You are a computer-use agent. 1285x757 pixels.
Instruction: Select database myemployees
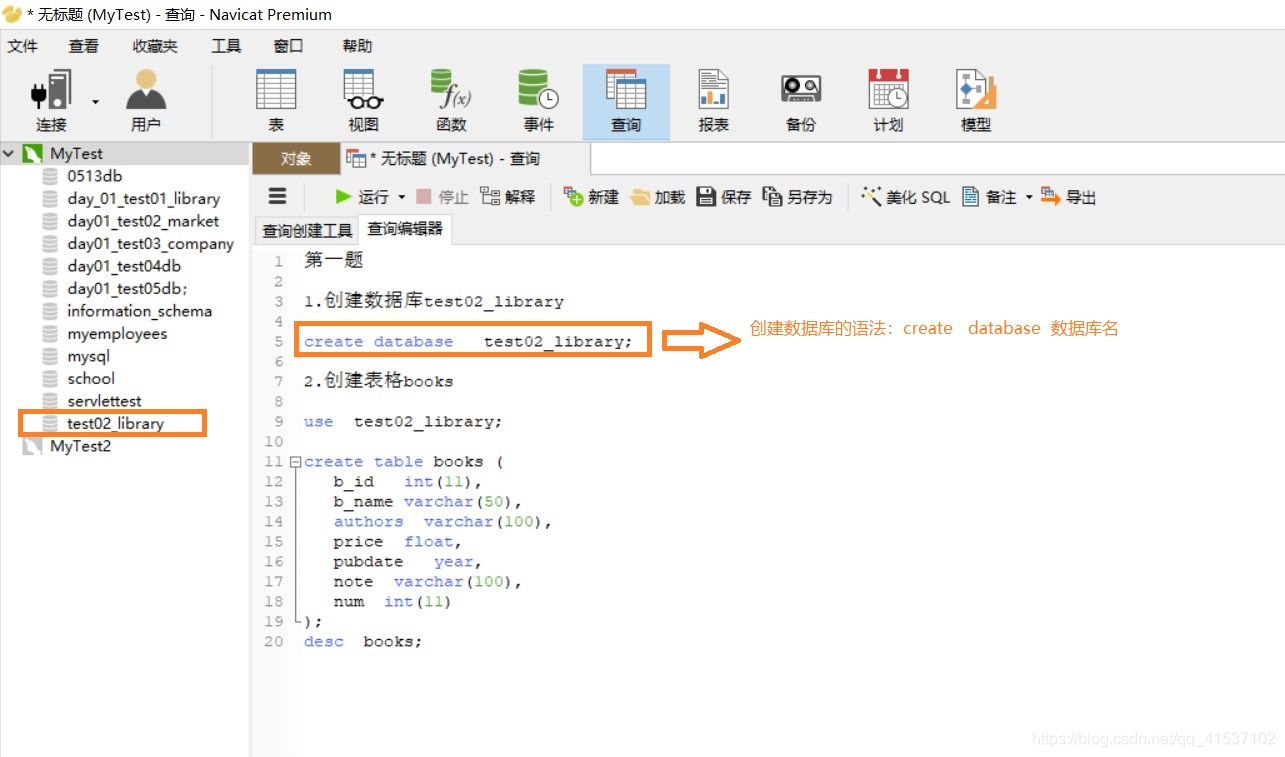(117, 334)
